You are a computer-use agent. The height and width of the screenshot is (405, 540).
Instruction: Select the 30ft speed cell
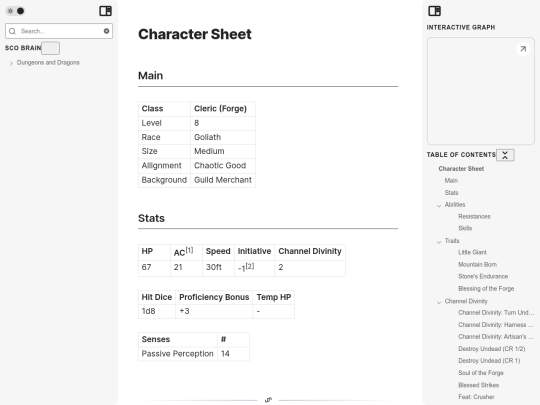tap(218, 268)
